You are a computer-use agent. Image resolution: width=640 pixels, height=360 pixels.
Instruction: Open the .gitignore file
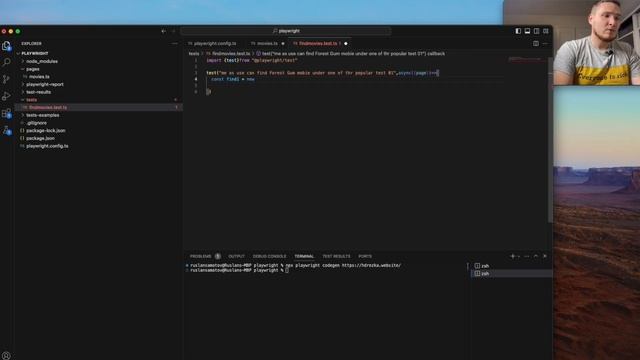pyautogui.click(x=36, y=123)
